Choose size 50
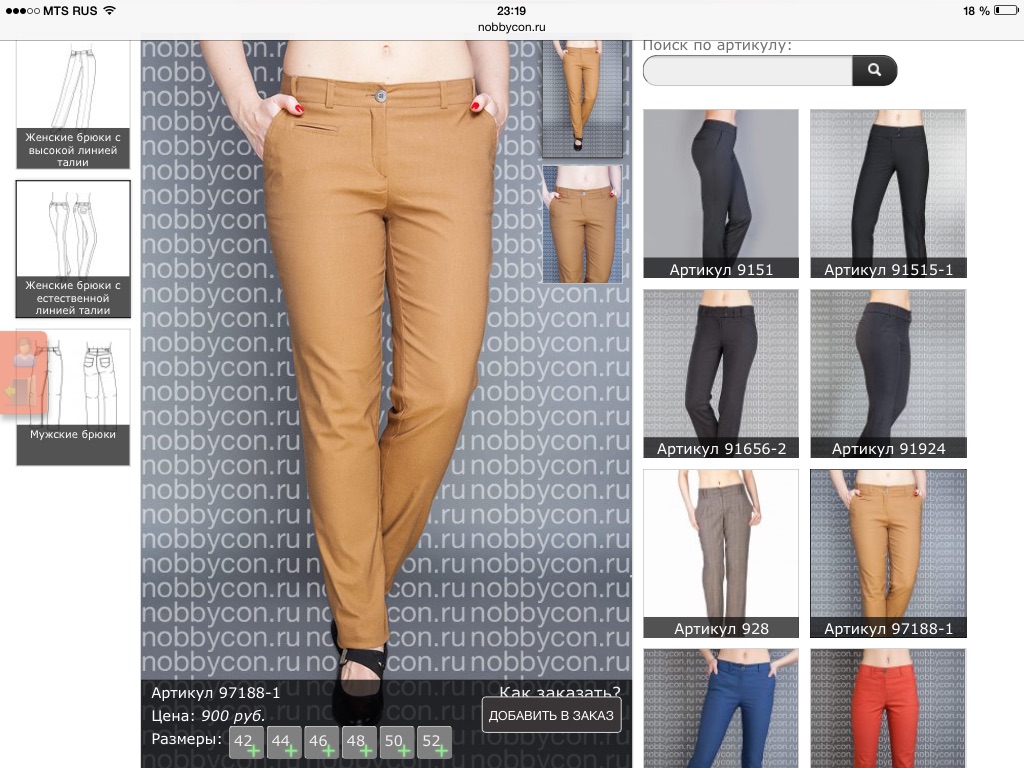This screenshot has height=768, width=1024. 396,742
